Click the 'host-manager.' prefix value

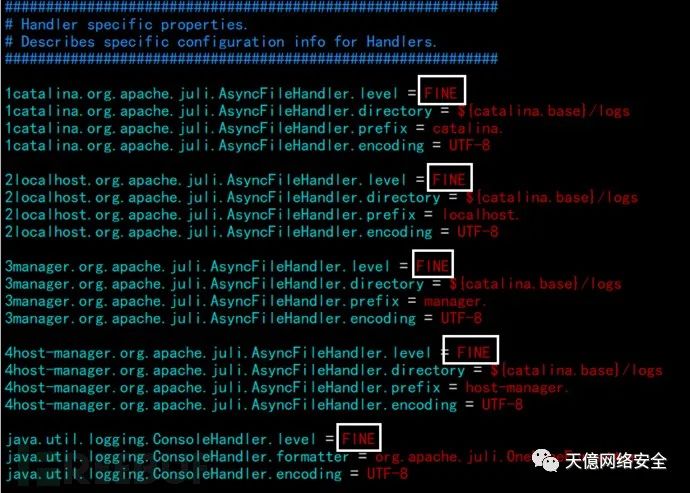pyautogui.click(x=516, y=387)
